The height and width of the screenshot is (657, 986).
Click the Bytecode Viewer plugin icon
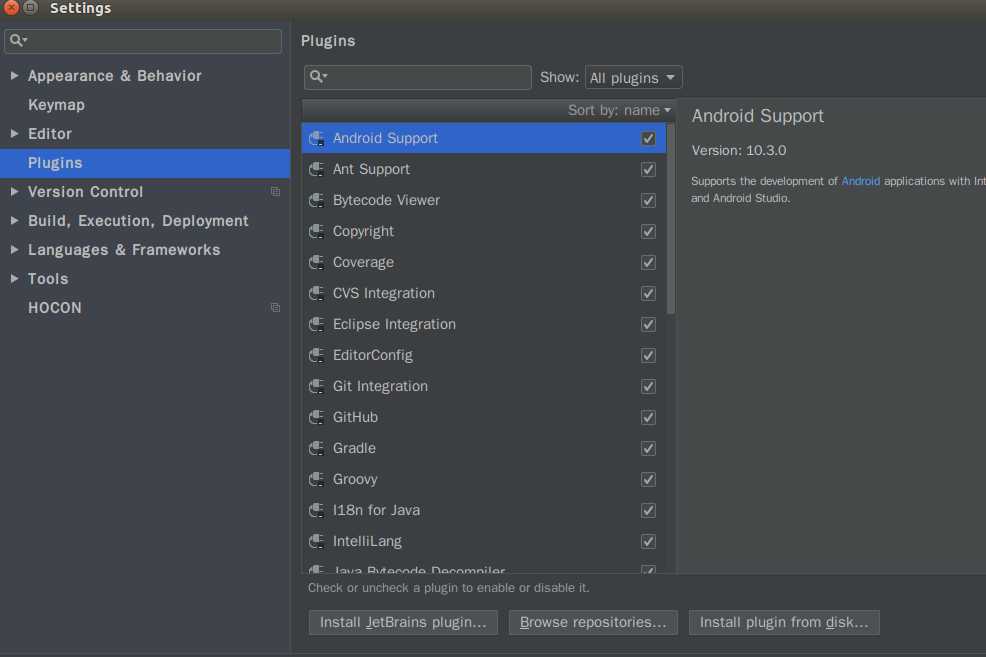(317, 200)
